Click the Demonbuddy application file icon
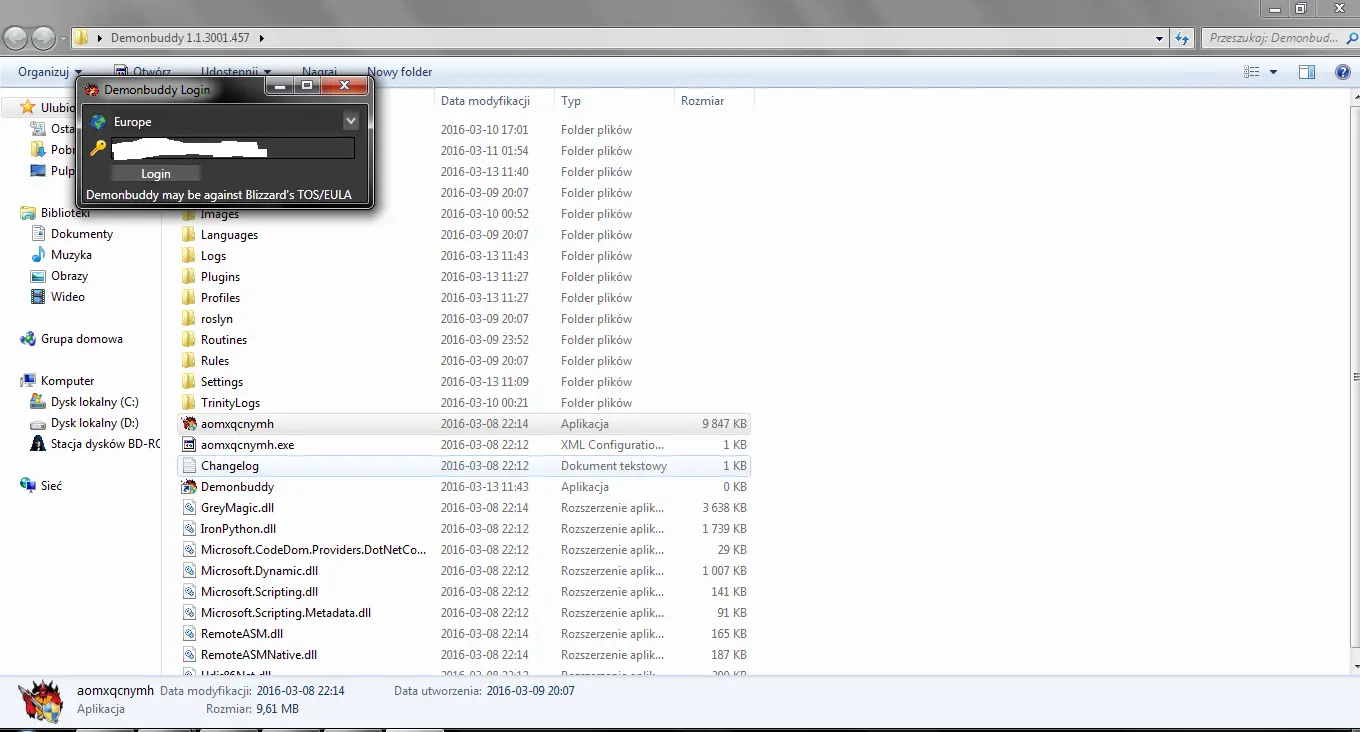Image resolution: width=1360 pixels, height=732 pixels. (189, 487)
